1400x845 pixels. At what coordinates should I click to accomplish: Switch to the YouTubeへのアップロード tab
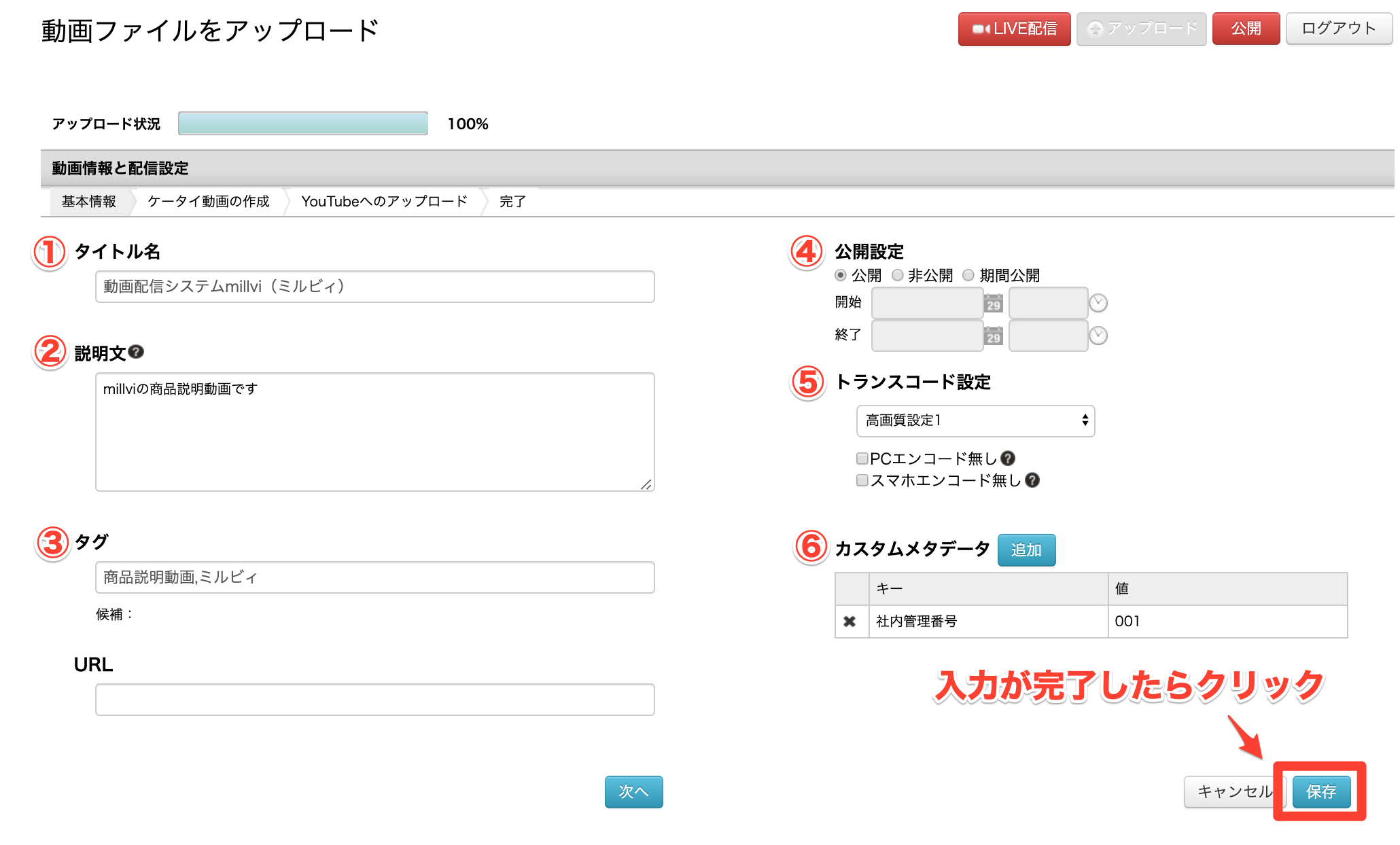click(383, 201)
